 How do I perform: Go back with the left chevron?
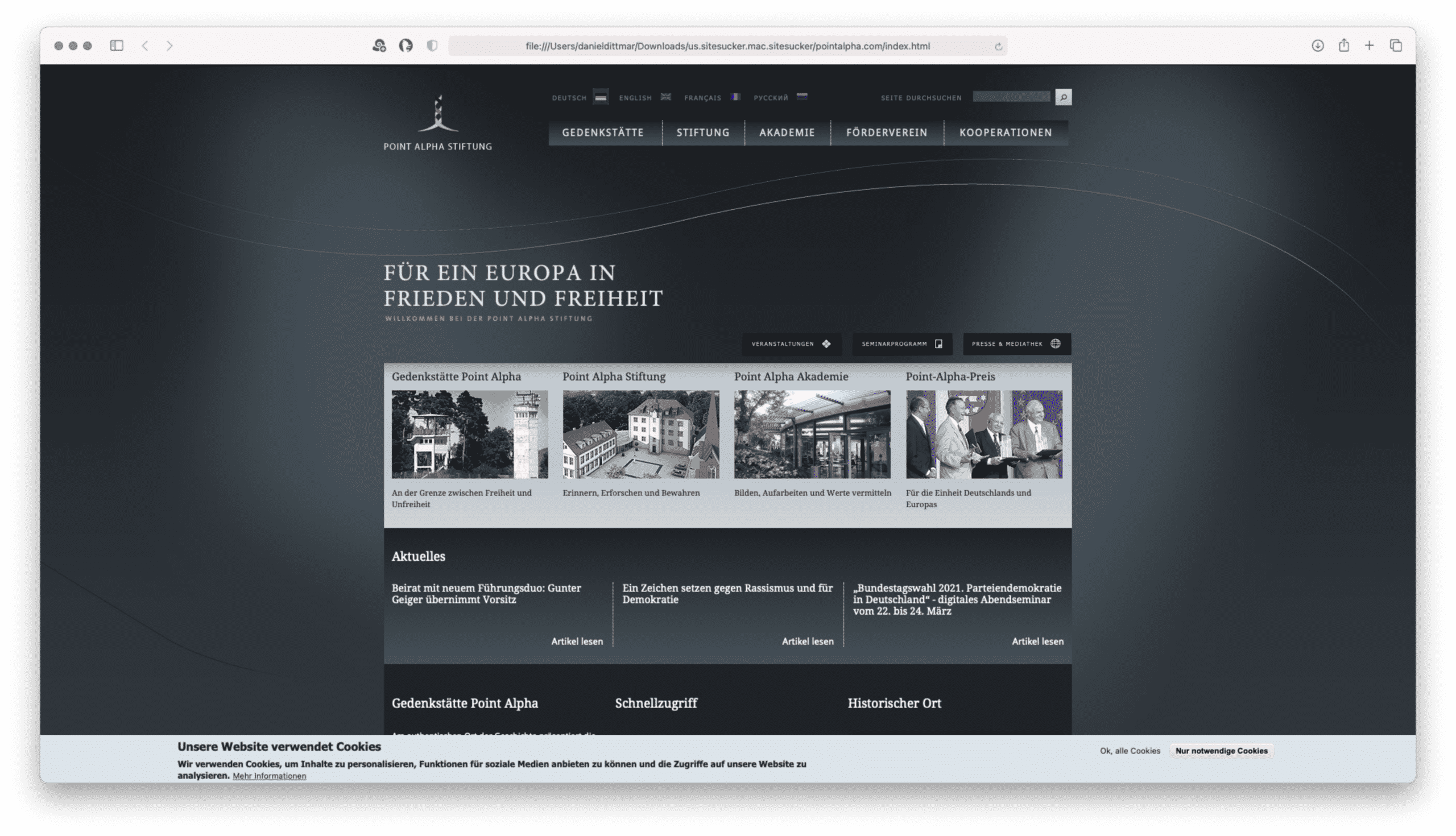(145, 45)
